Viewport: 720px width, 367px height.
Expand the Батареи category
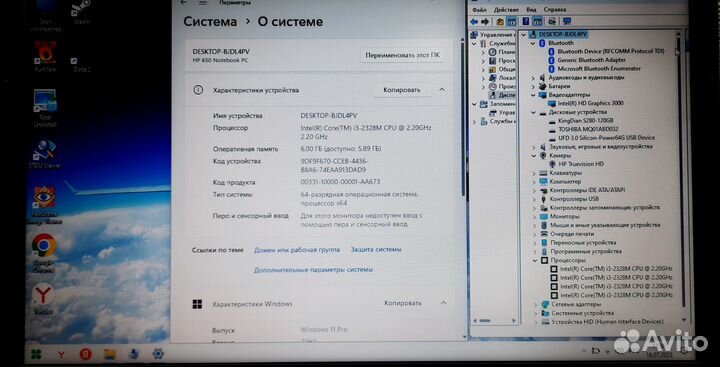point(533,86)
